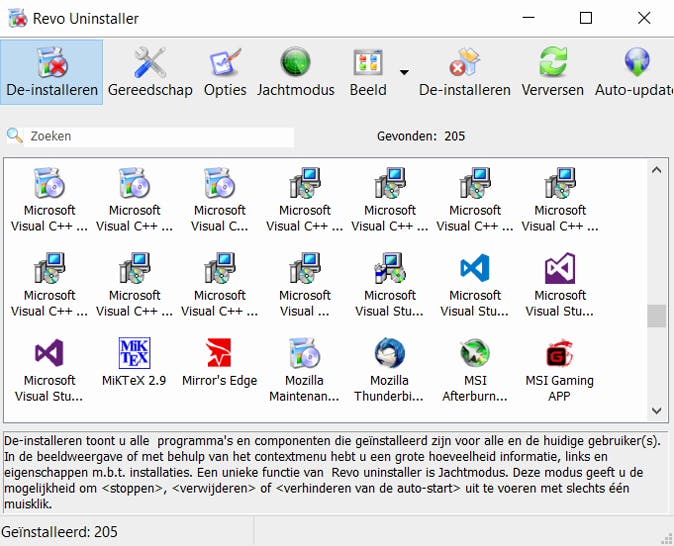Image resolution: width=674 pixels, height=546 pixels.
Task: Open the Opties settings
Action: [225, 72]
